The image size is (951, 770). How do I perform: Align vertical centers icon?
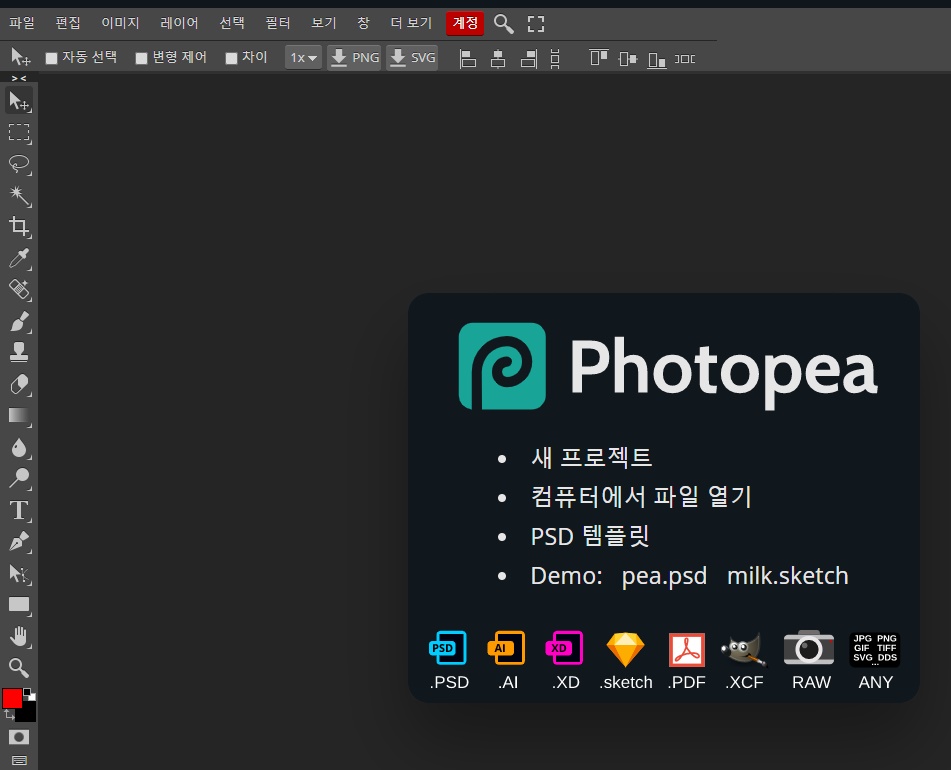pos(628,59)
